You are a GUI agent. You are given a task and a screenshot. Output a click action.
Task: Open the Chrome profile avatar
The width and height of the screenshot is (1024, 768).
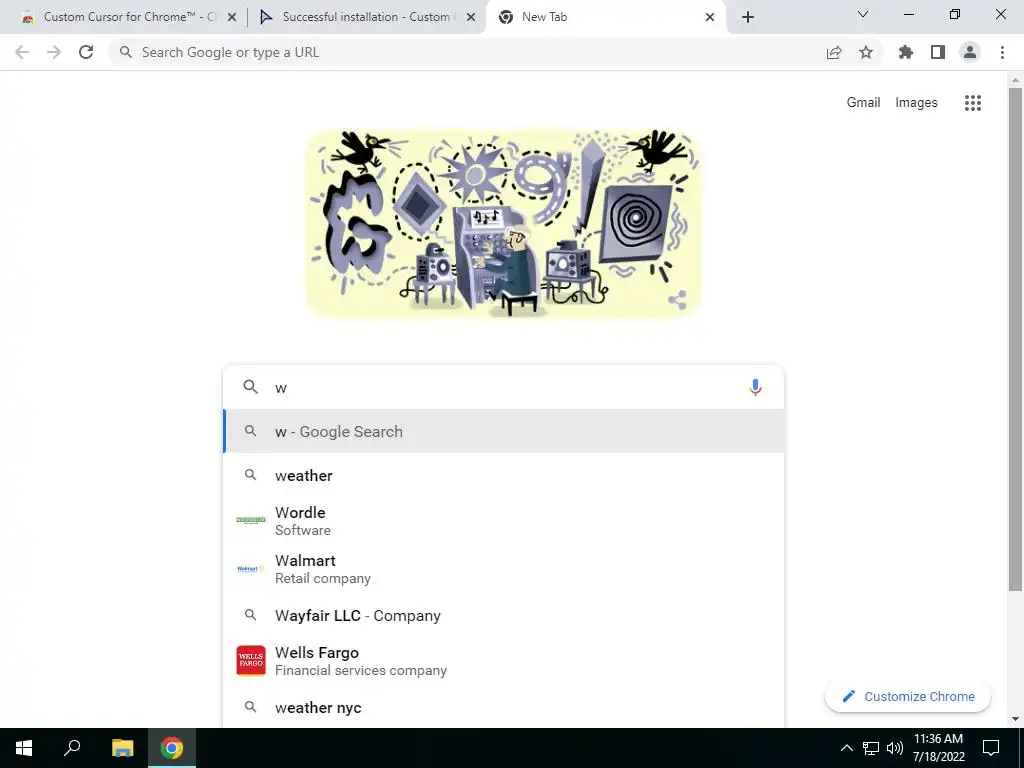click(x=970, y=52)
